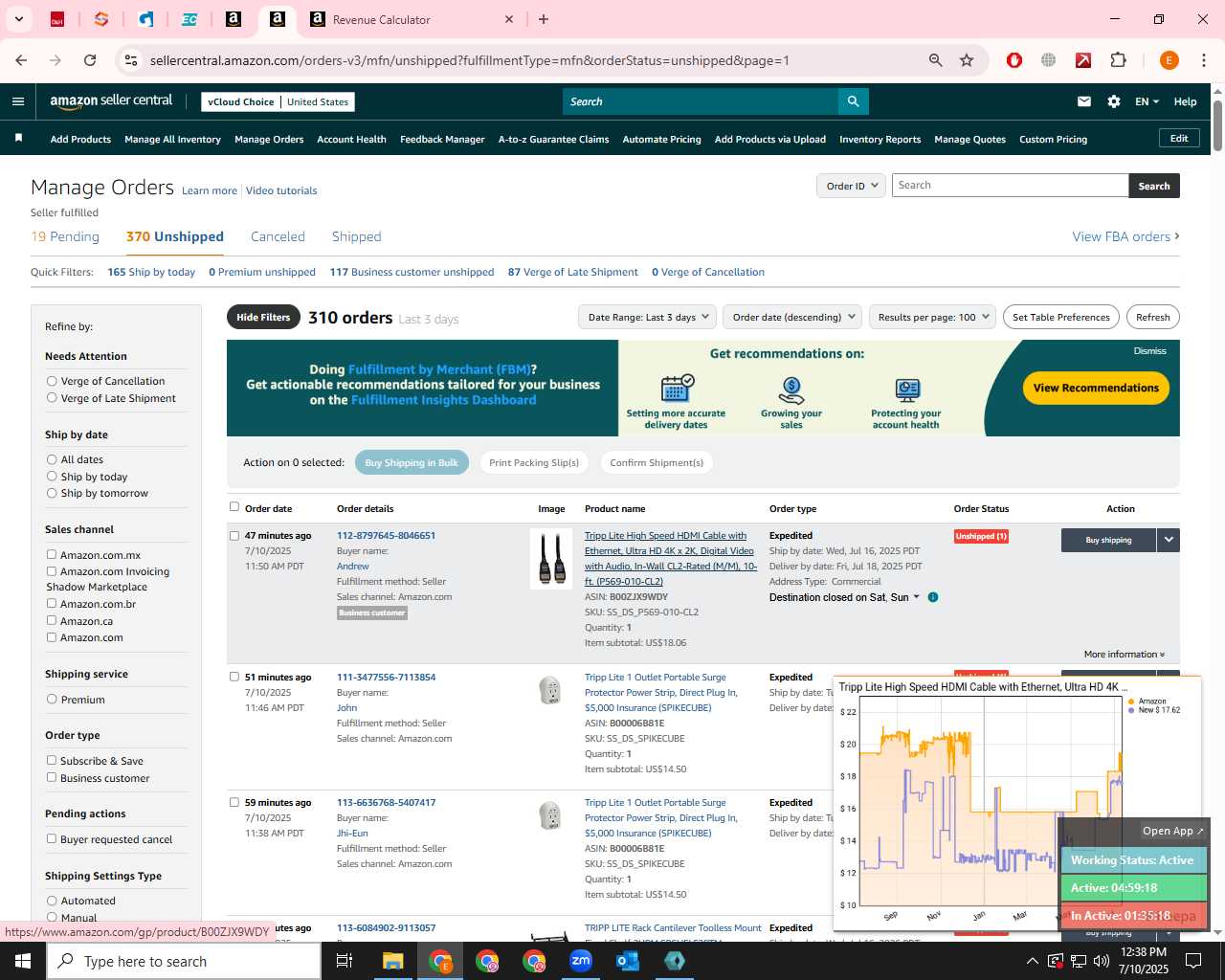Switch to the Canceled orders tab
This screenshot has height=980, width=1225.
coord(278,237)
